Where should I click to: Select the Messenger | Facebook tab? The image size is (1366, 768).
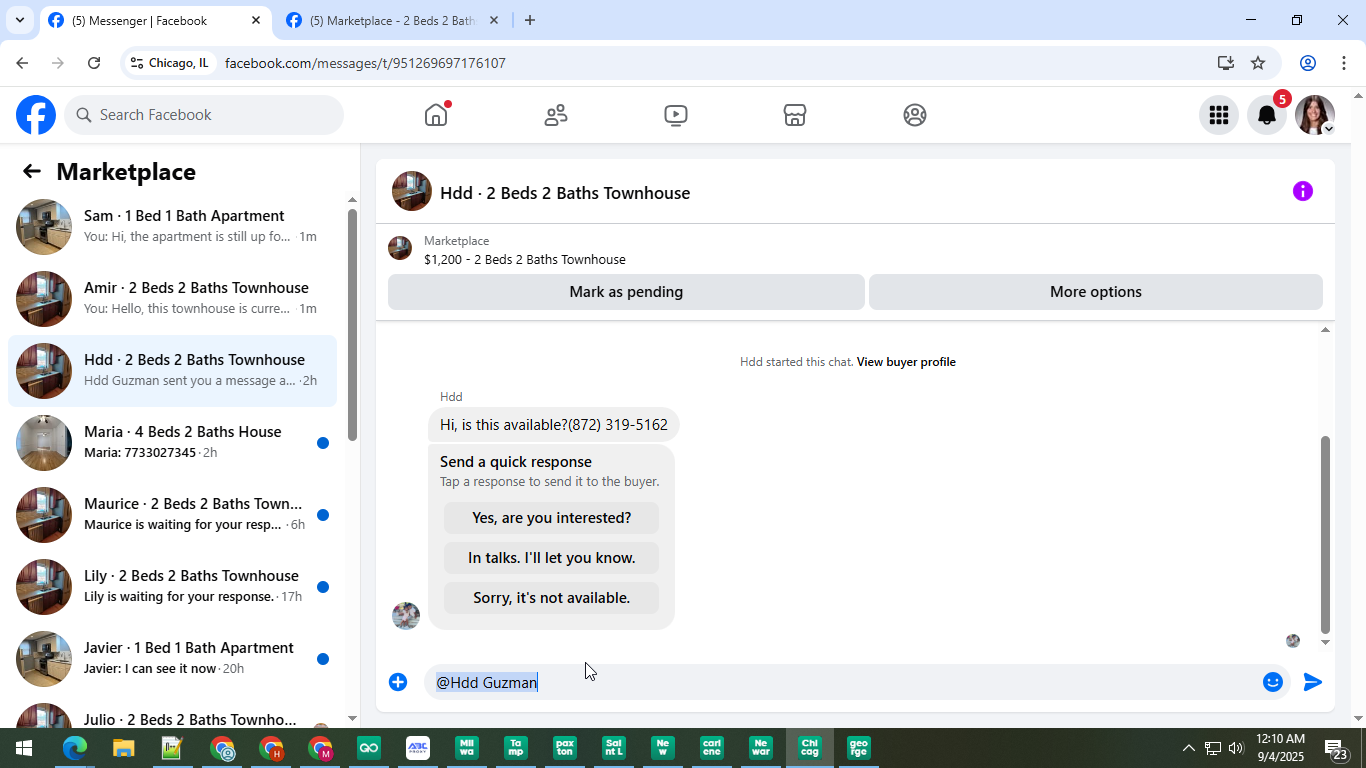click(x=155, y=20)
